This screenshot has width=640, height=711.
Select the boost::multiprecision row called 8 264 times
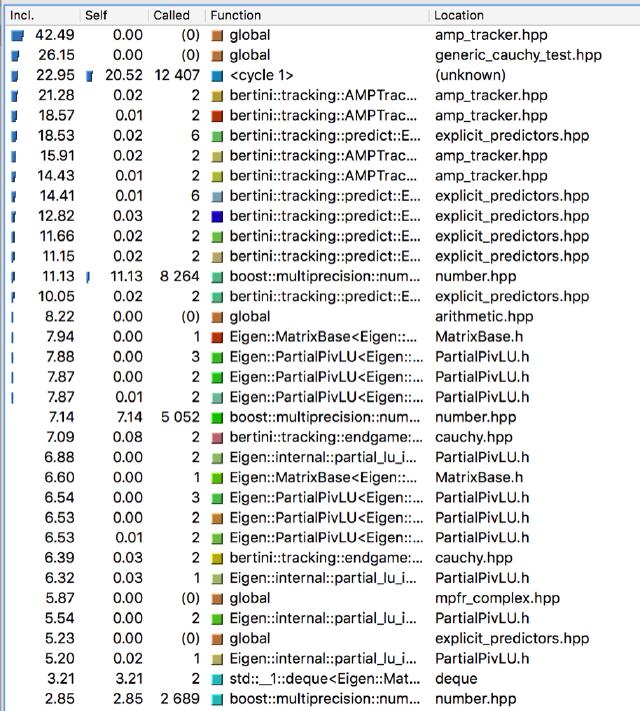pyautogui.click(x=322, y=276)
